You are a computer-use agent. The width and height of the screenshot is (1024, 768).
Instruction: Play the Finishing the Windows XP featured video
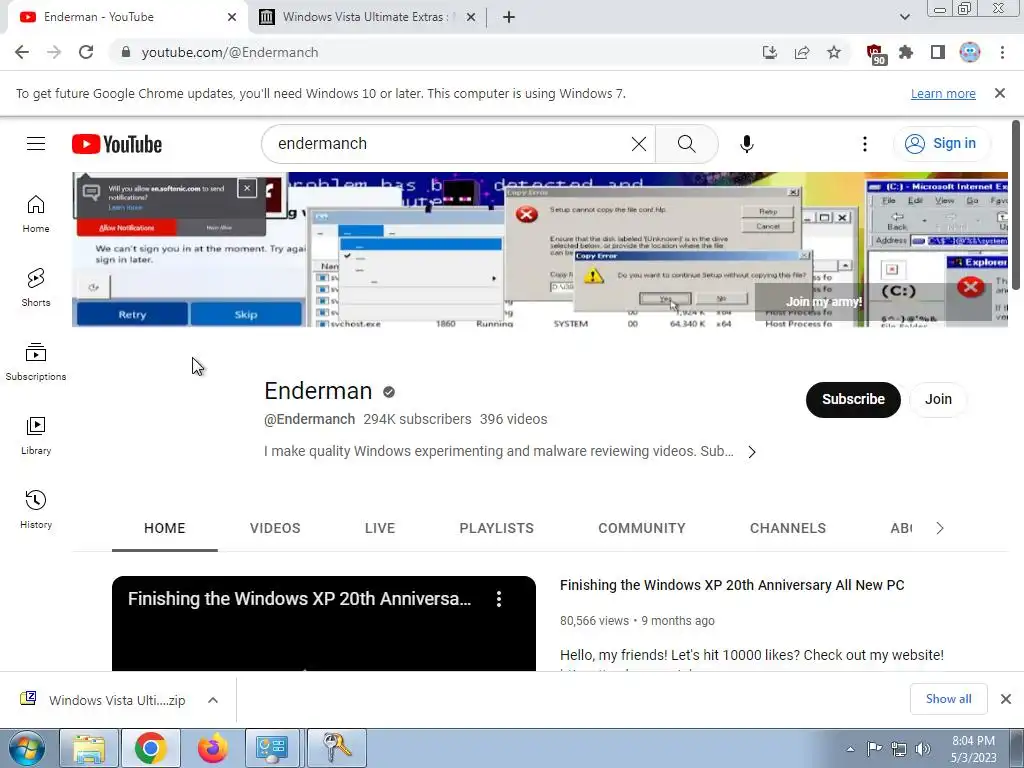pyautogui.click(x=323, y=624)
